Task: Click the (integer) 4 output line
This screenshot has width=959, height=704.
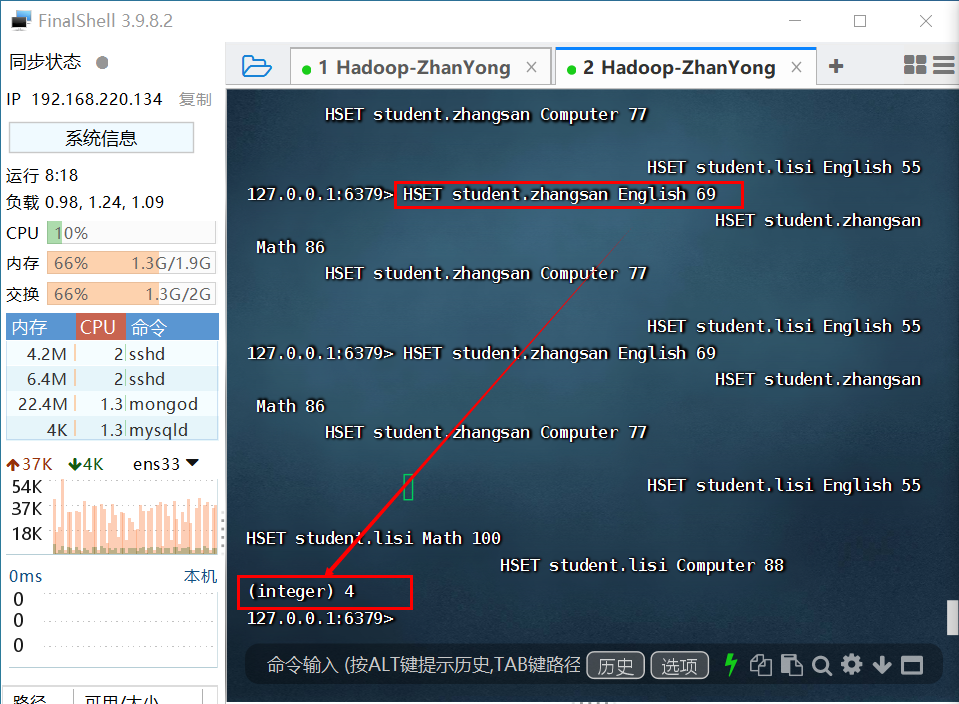Action: [301, 591]
